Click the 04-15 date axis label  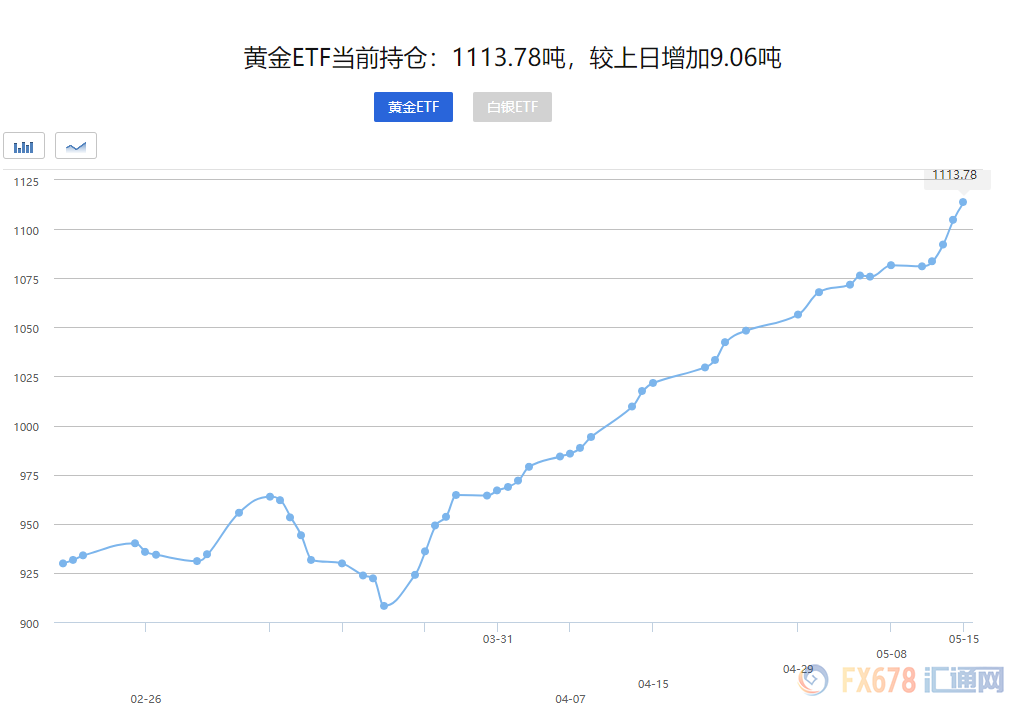pos(651,685)
